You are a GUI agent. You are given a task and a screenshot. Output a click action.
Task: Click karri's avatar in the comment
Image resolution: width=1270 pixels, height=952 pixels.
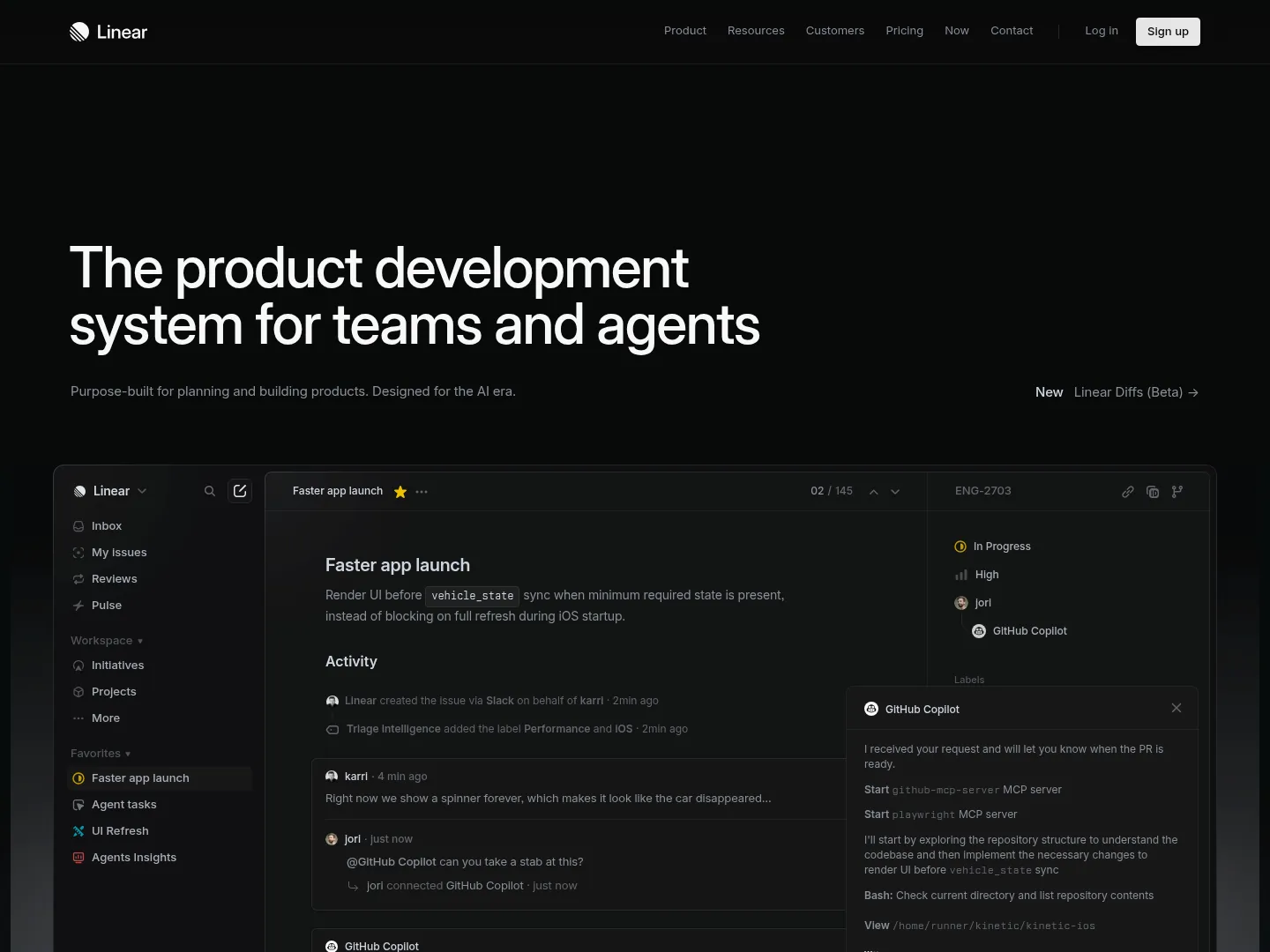coord(332,777)
